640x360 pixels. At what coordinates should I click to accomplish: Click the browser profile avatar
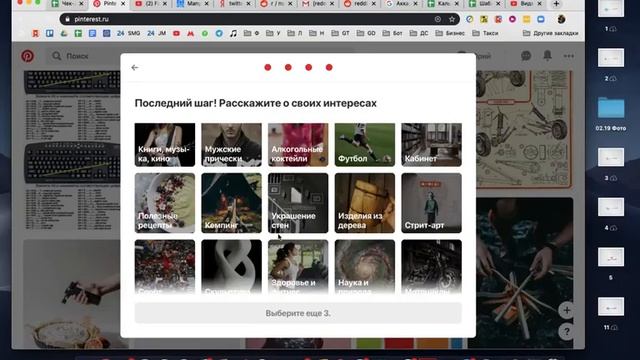point(562,19)
